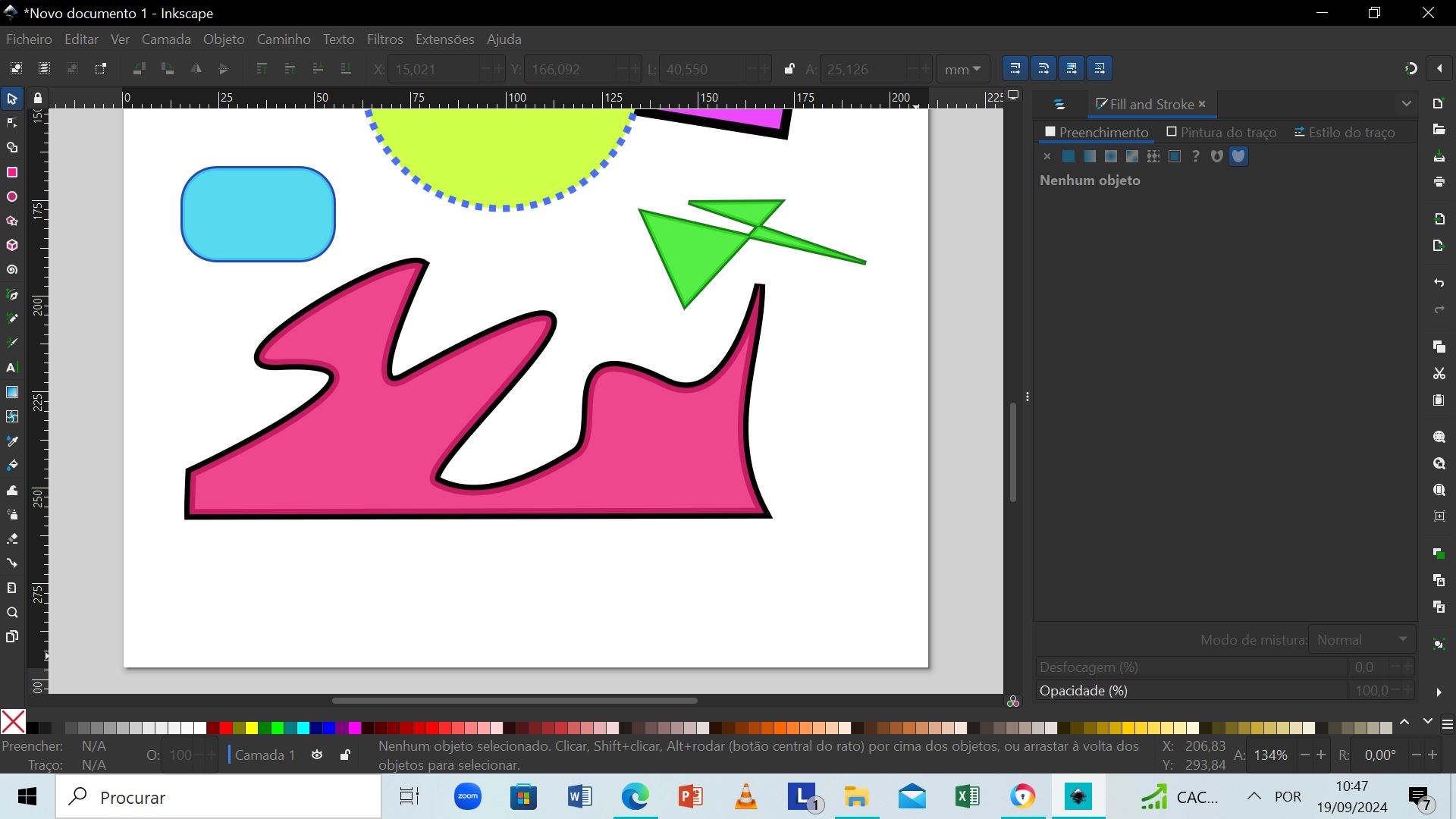Raise selection to top
Screen dimensions: 1456x819
pos(262,68)
